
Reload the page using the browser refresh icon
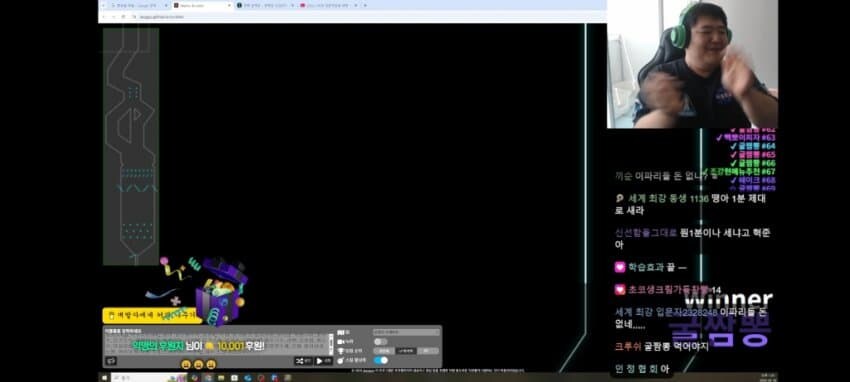coord(123,17)
